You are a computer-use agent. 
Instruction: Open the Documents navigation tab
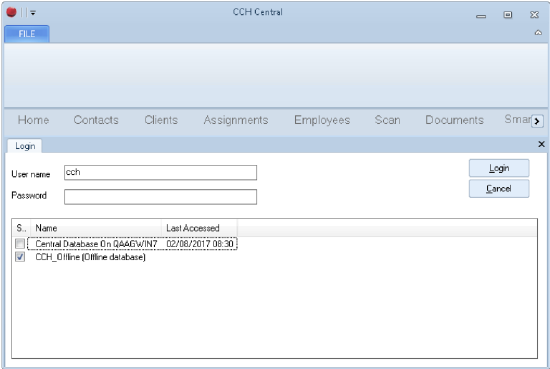coord(454,120)
